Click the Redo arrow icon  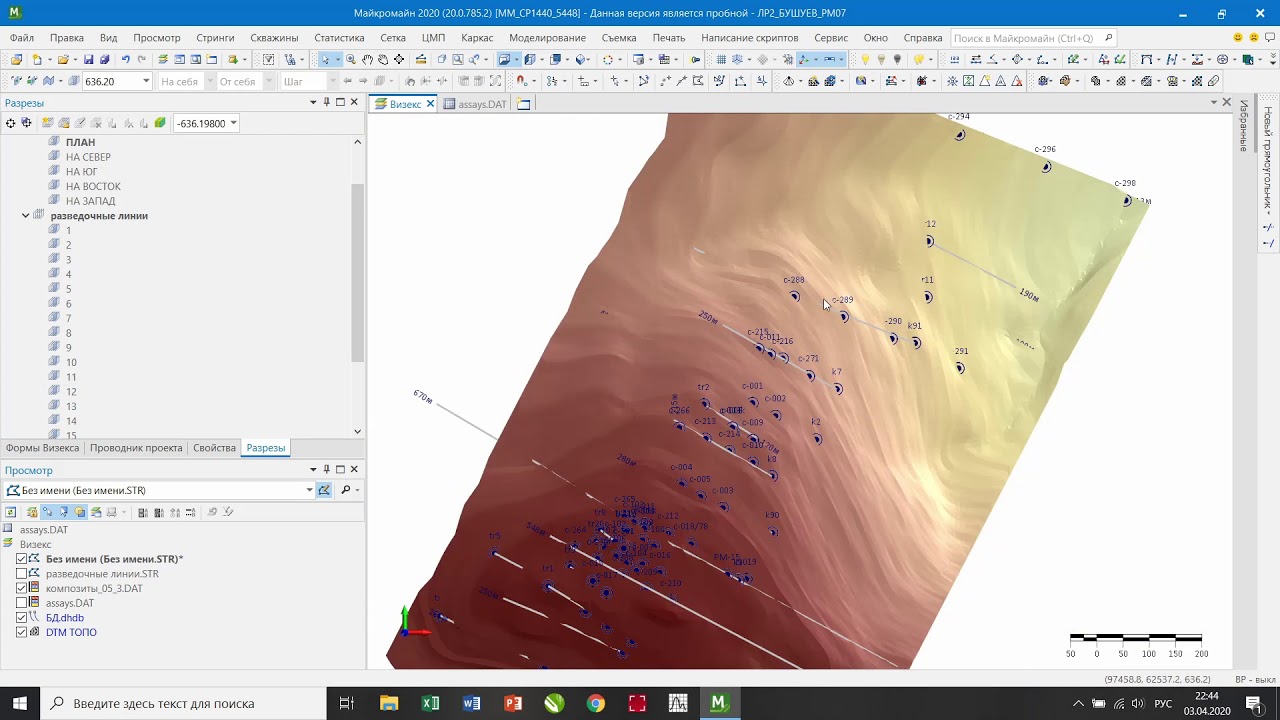141,60
